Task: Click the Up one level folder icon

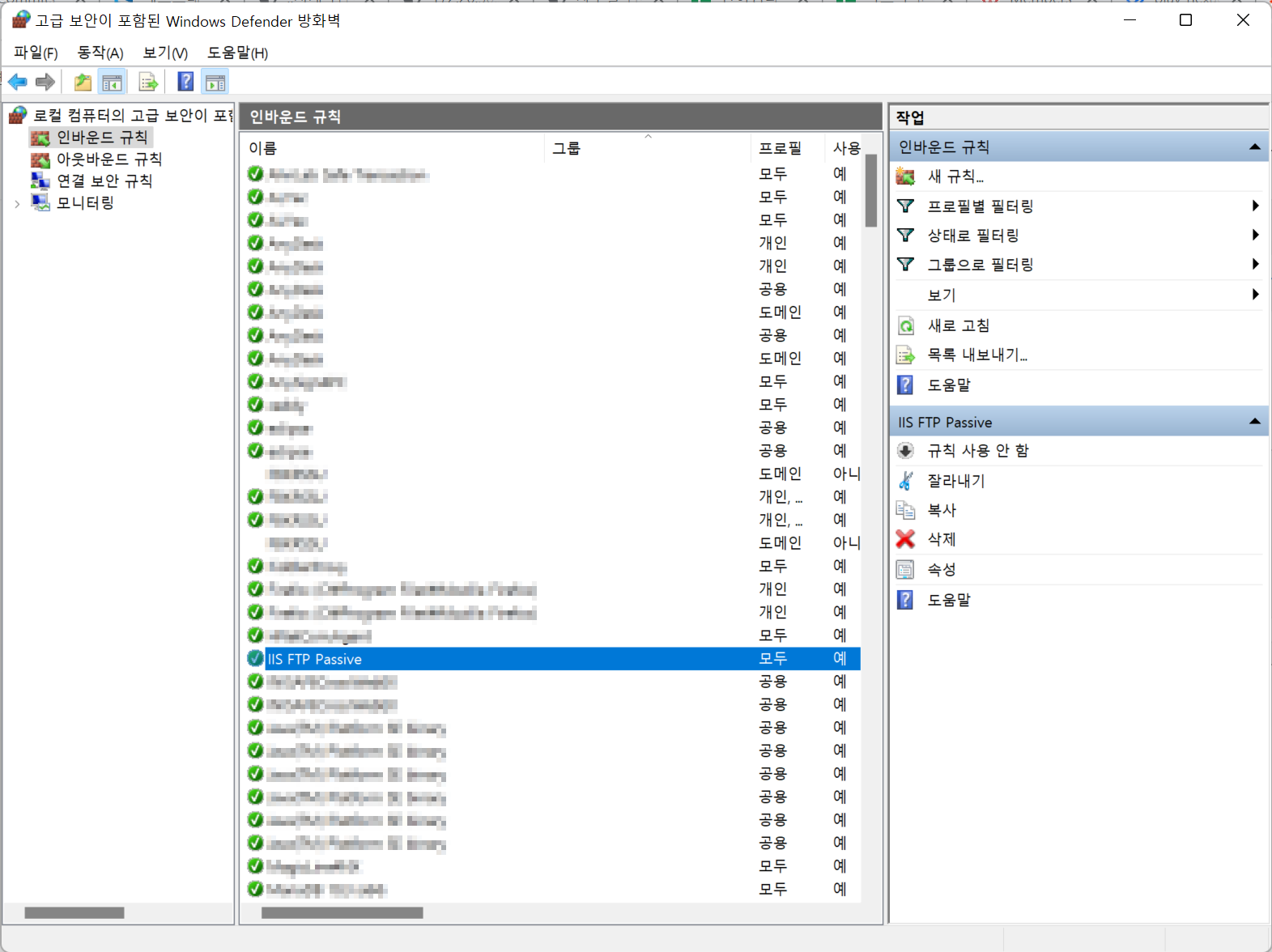Action: [x=83, y=82]
